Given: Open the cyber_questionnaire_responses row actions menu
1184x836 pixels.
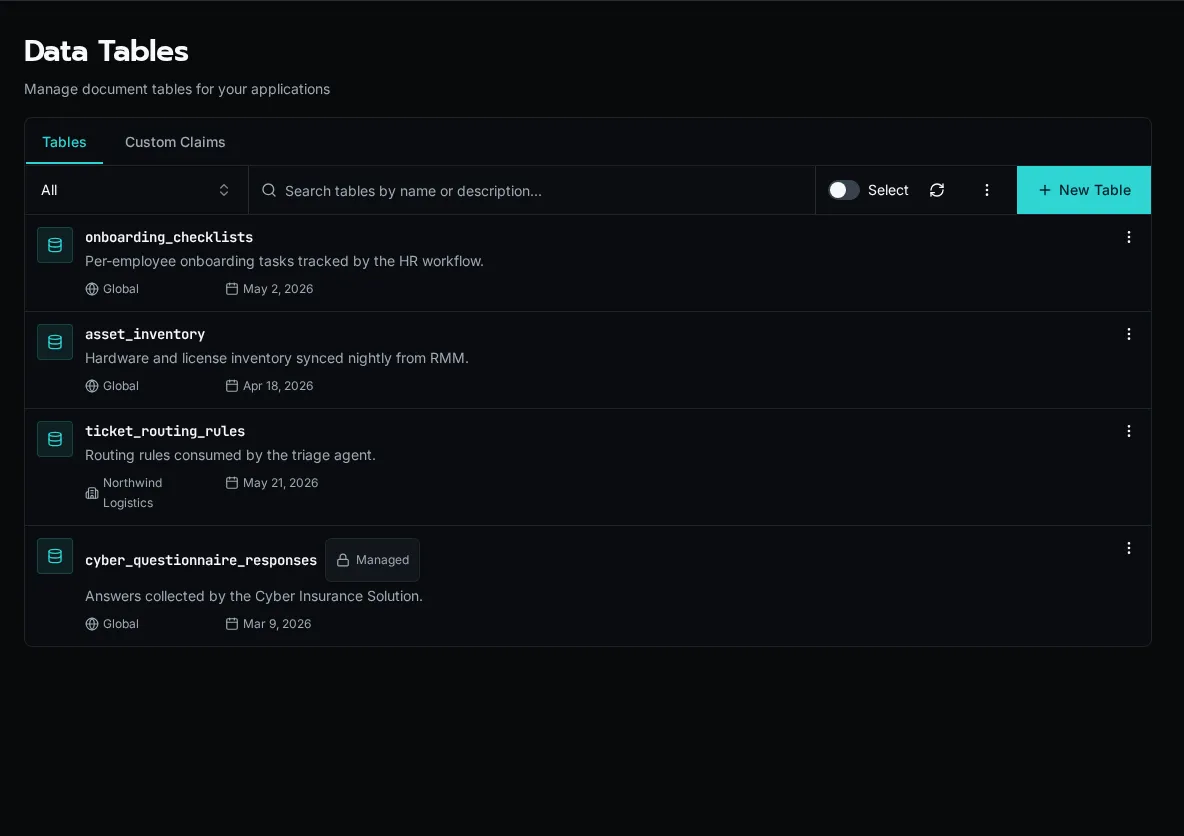Looking at the screenshot, I should (1128, 548).
